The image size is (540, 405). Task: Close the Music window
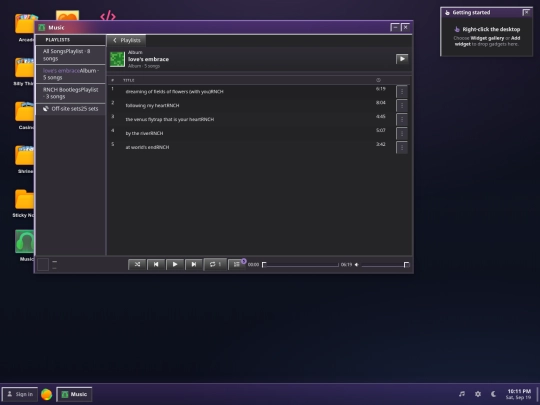(x=406, y=27)
